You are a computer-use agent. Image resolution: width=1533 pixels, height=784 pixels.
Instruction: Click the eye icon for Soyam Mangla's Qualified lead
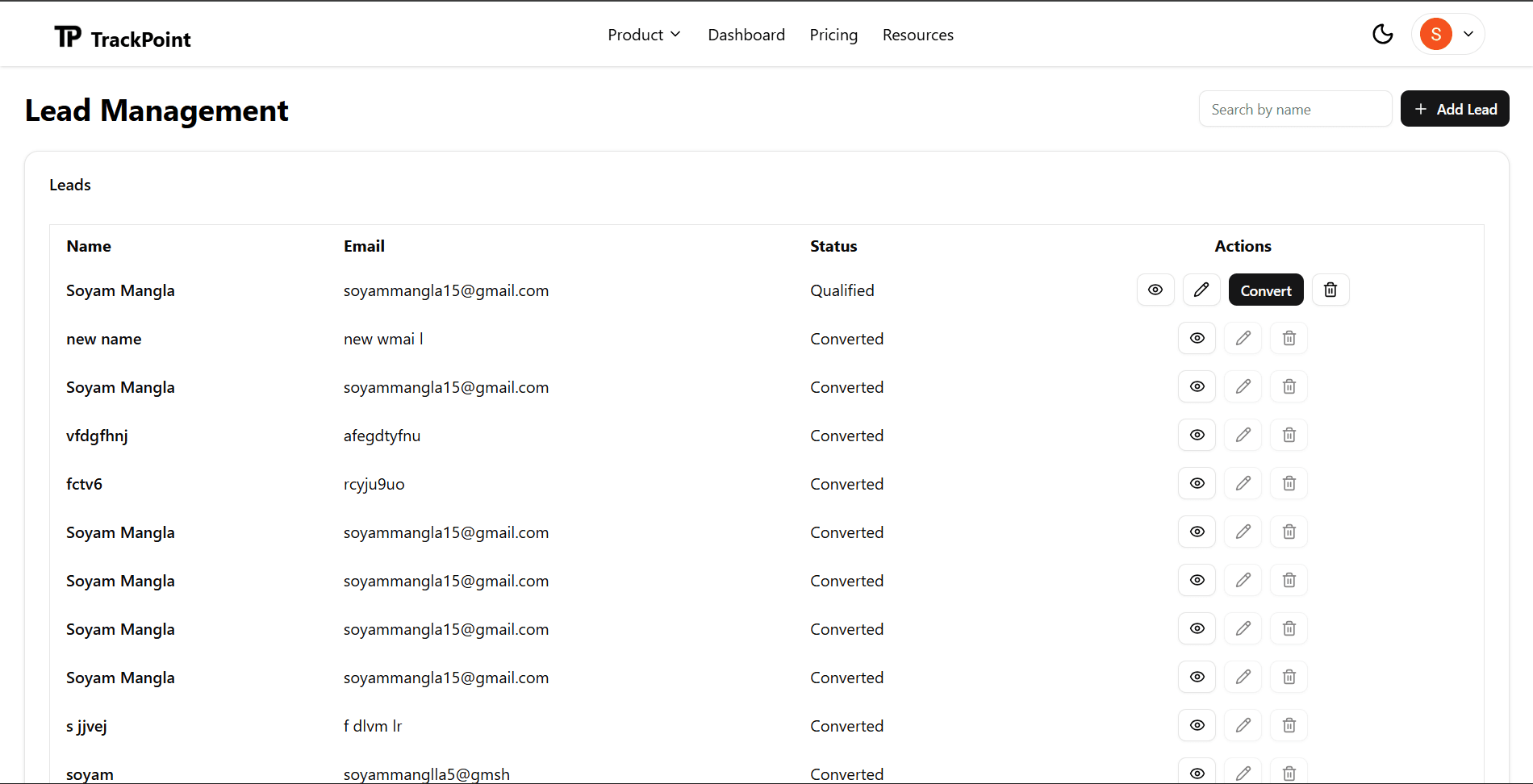pyautogui.click(x=1155, y=290)
